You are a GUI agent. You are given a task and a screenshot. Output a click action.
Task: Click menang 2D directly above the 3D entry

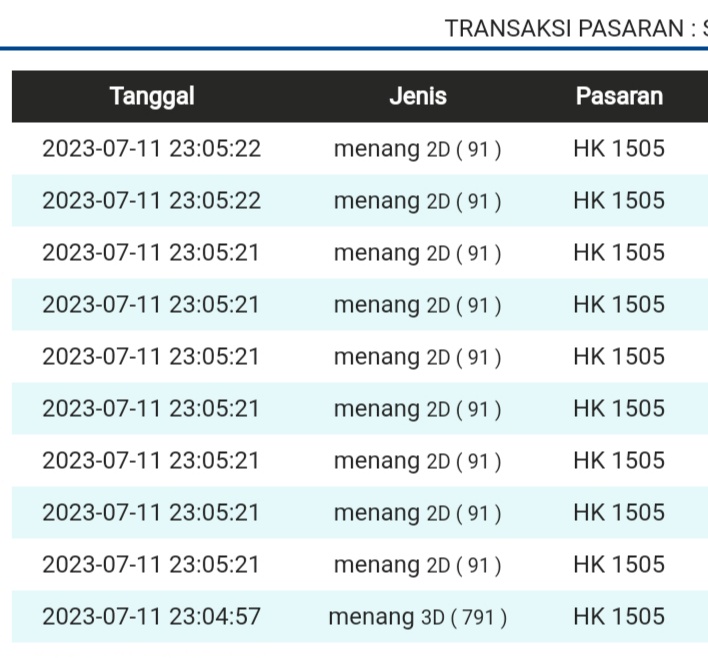pyautogui.click(x=418, y=565)
